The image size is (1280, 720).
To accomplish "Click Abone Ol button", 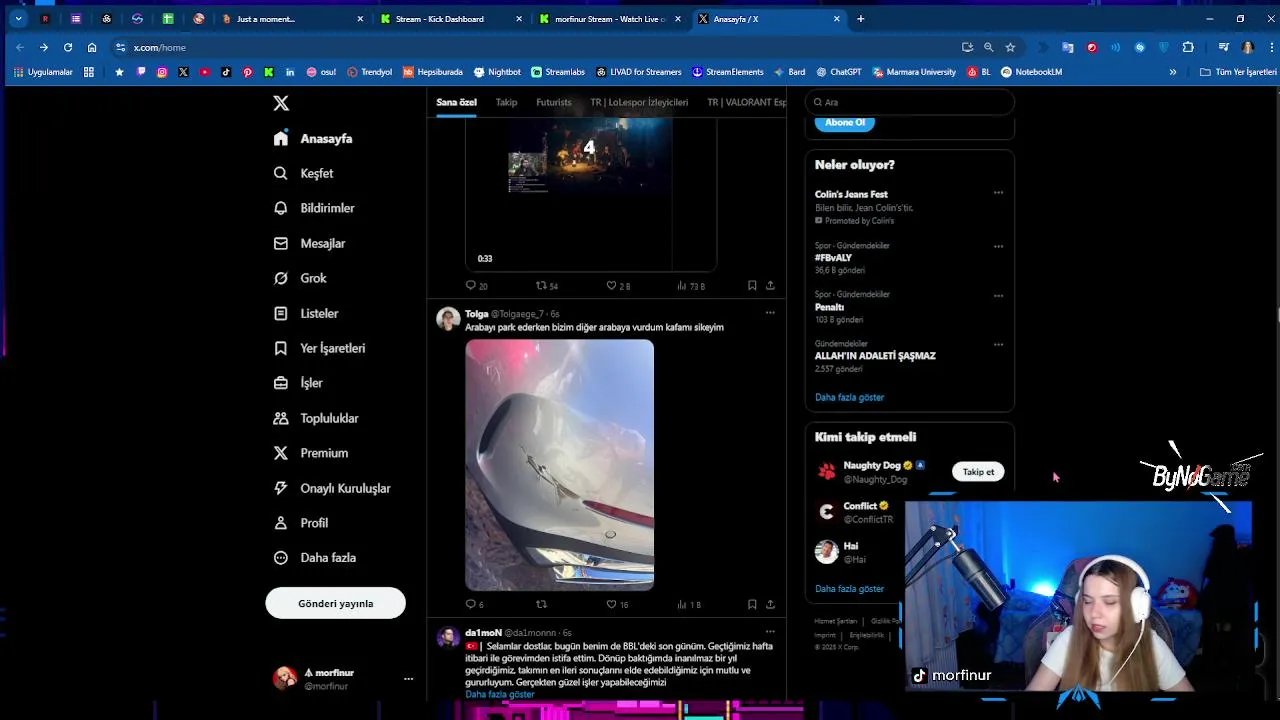I will pos(845,122).
